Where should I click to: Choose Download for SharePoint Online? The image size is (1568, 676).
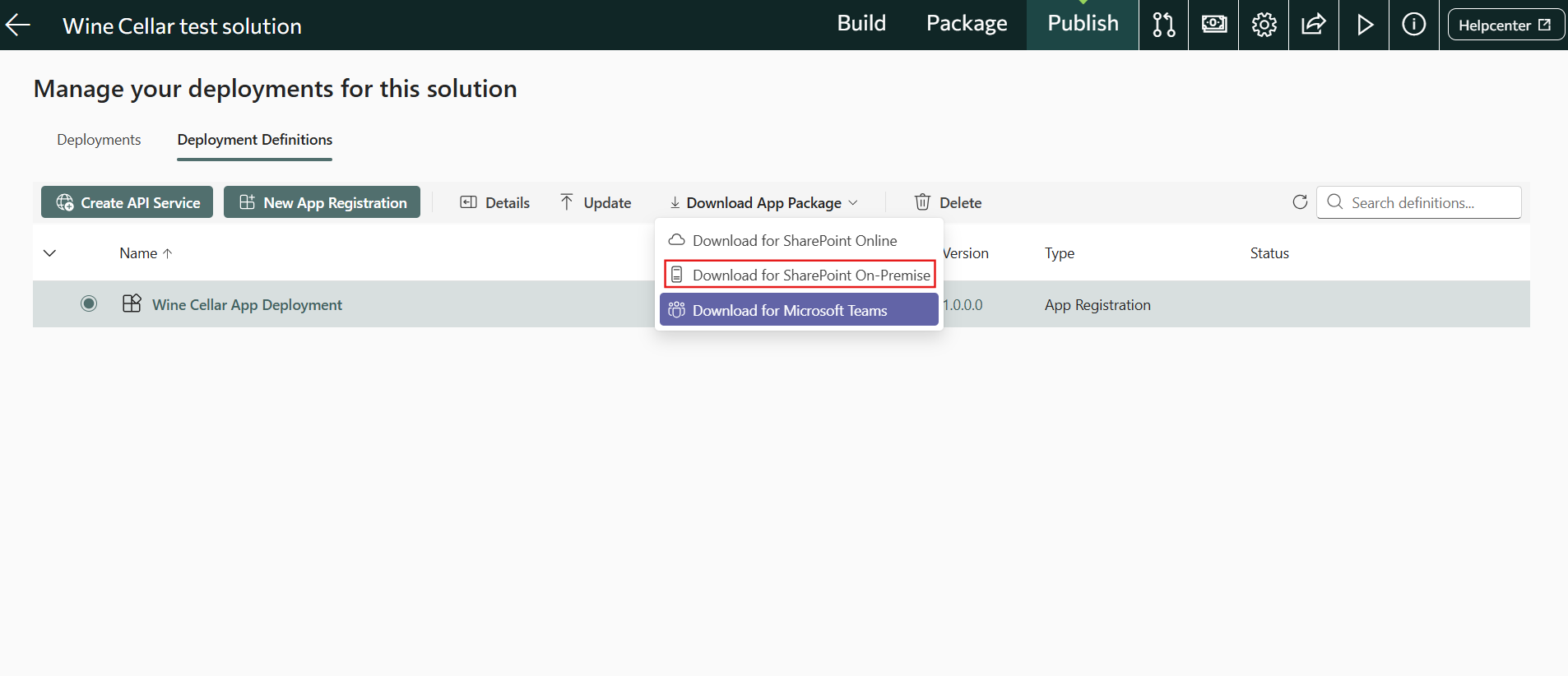(x=794, y=240)
